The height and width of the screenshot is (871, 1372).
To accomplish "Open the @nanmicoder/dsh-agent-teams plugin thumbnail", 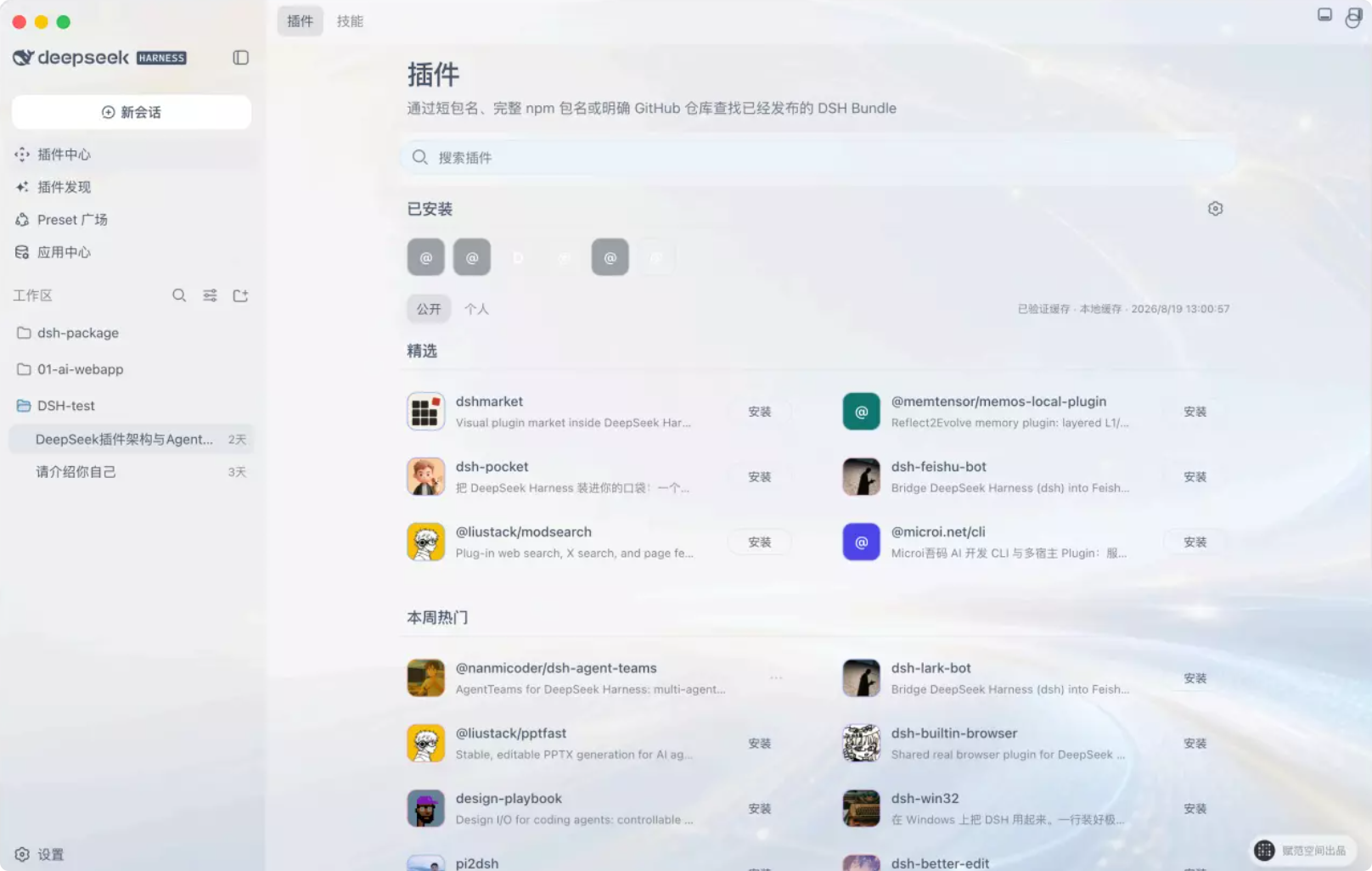I will [426, 678].
